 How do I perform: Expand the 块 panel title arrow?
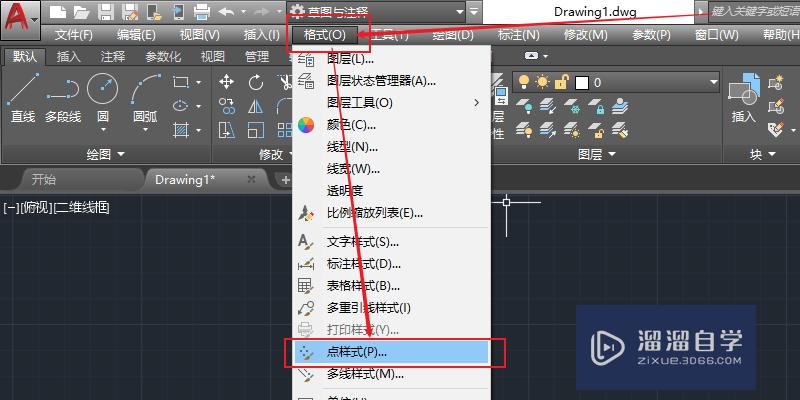771,154
